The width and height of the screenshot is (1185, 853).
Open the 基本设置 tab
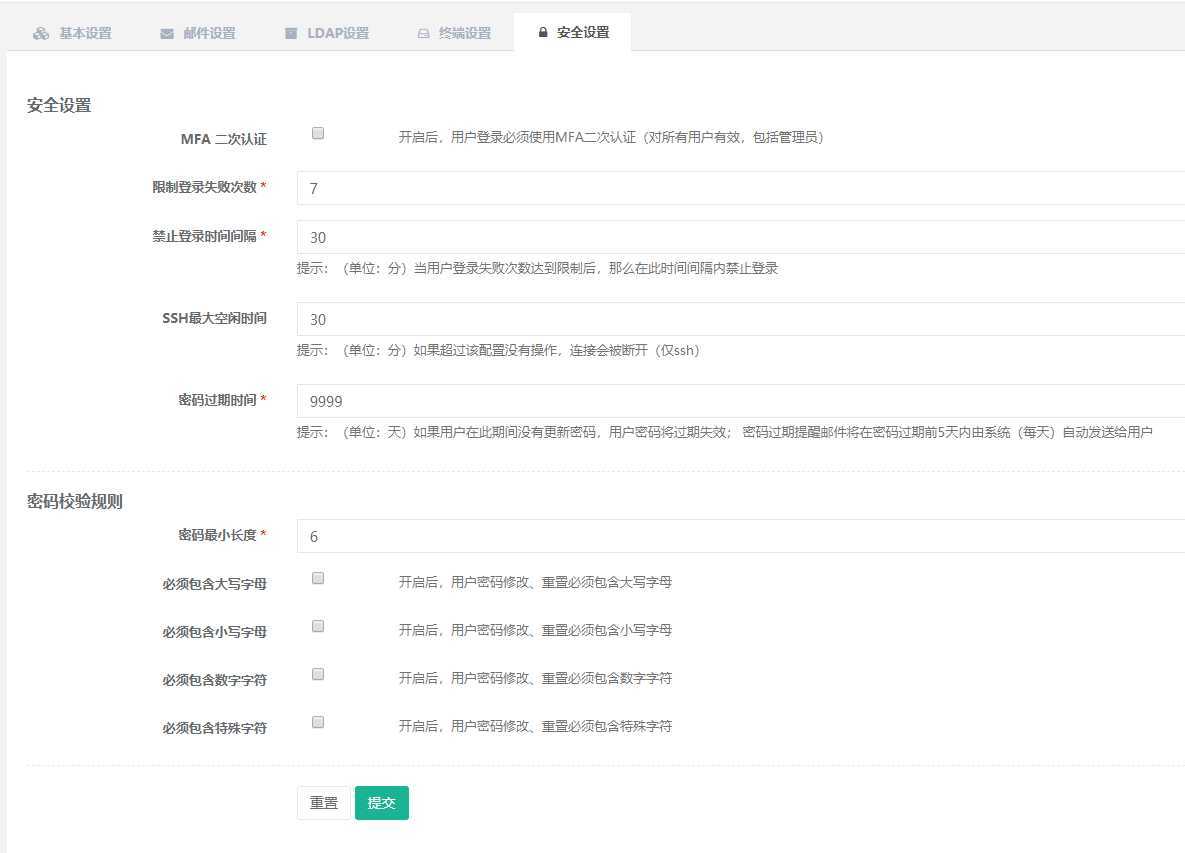(73, 33)
